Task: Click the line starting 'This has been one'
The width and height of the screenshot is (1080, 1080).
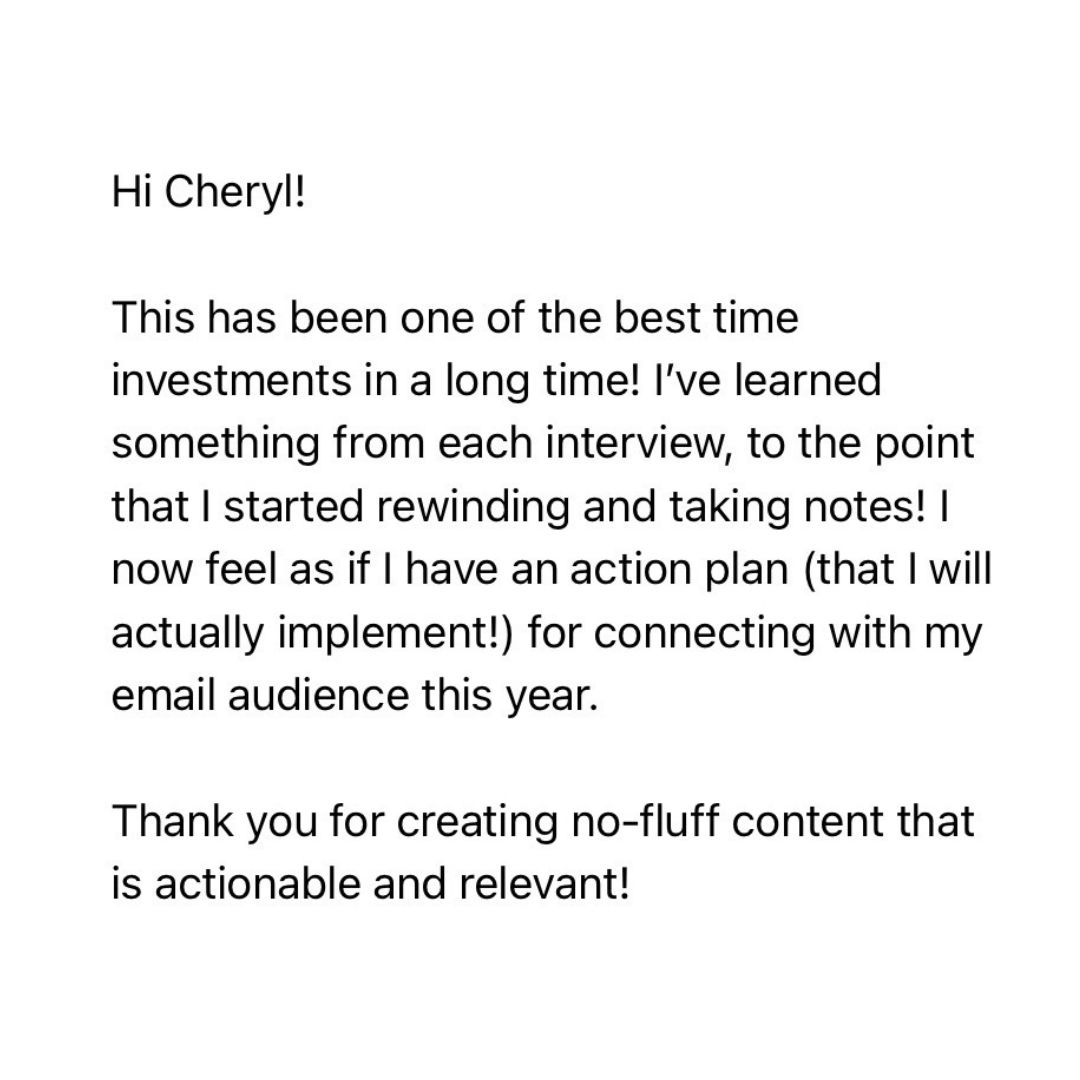Action: coord(455,318)
